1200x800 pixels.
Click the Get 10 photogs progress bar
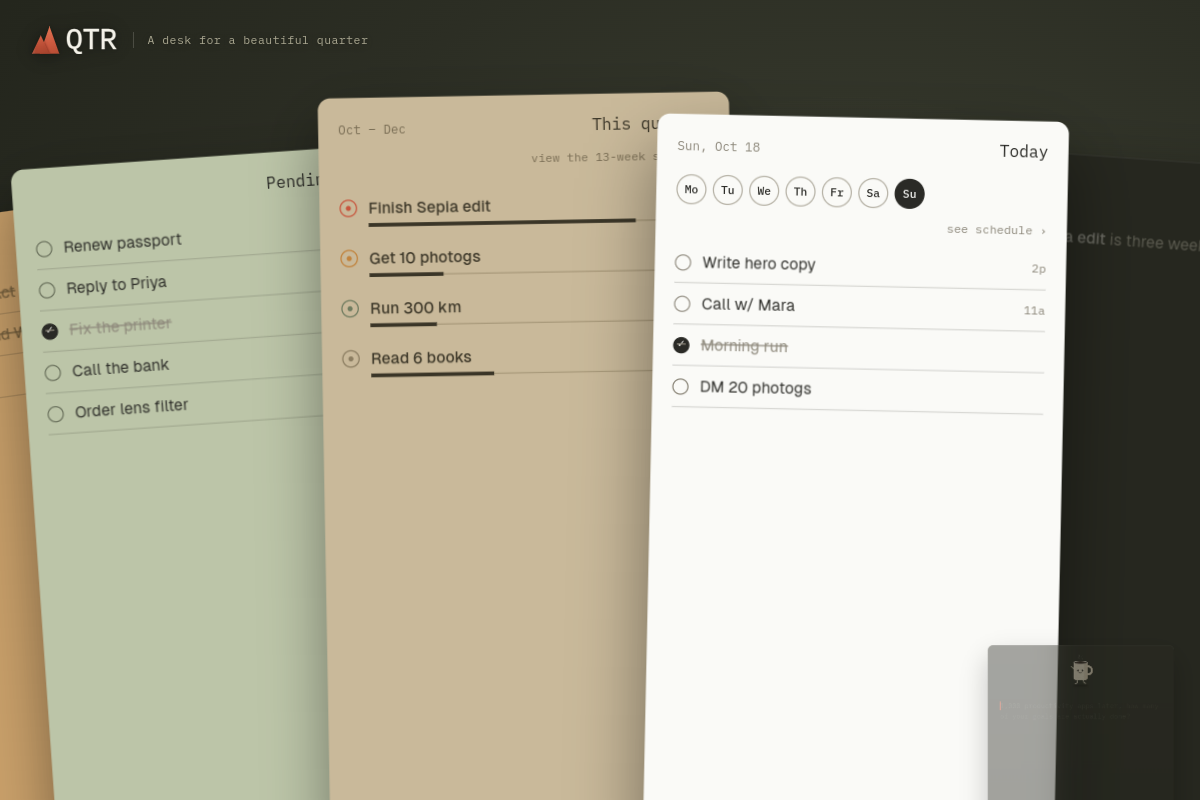click(514, 272)
